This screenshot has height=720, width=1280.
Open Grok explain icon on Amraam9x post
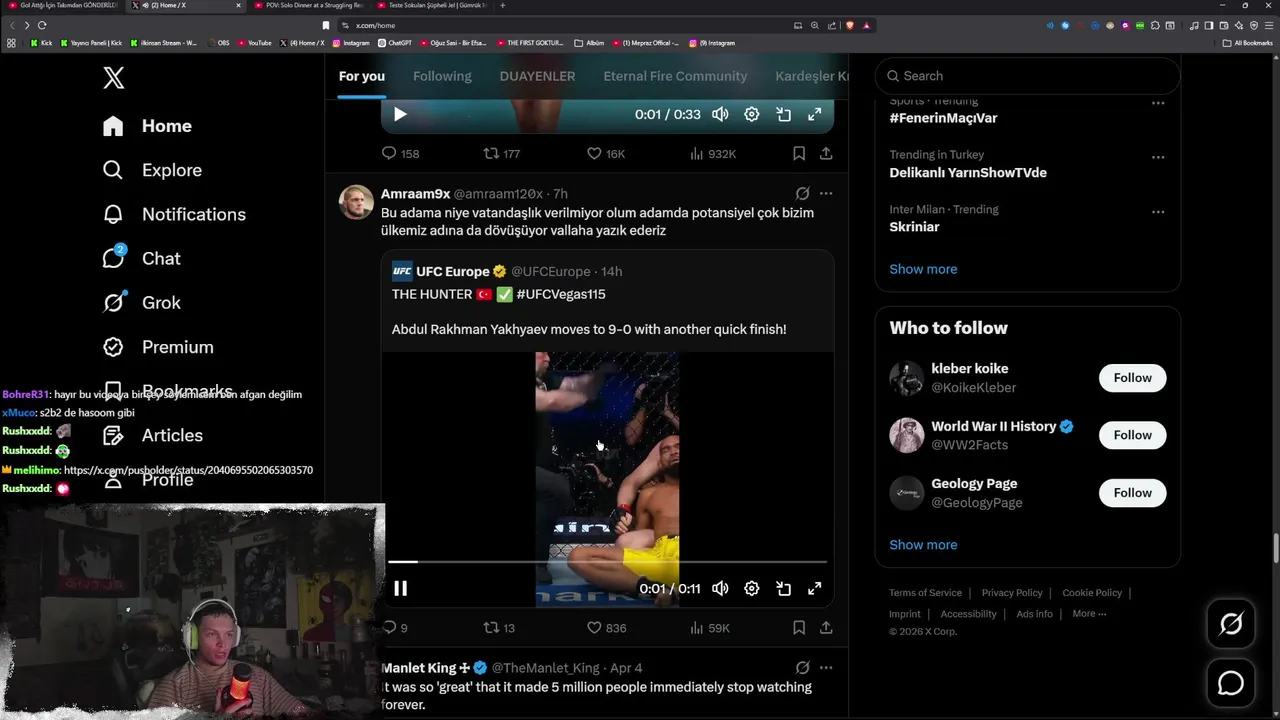tap(802, 193)
